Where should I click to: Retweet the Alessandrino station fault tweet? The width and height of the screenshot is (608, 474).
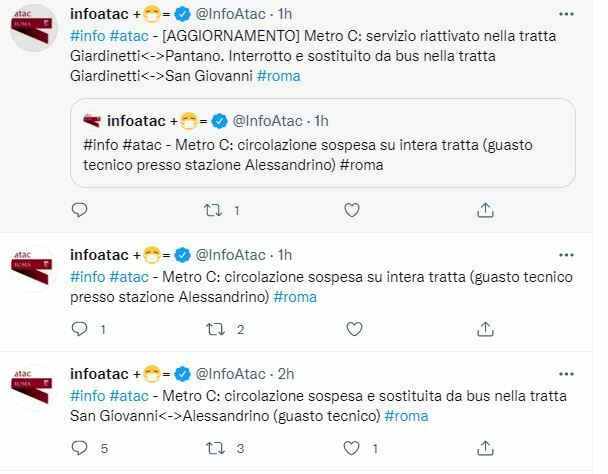212,328
